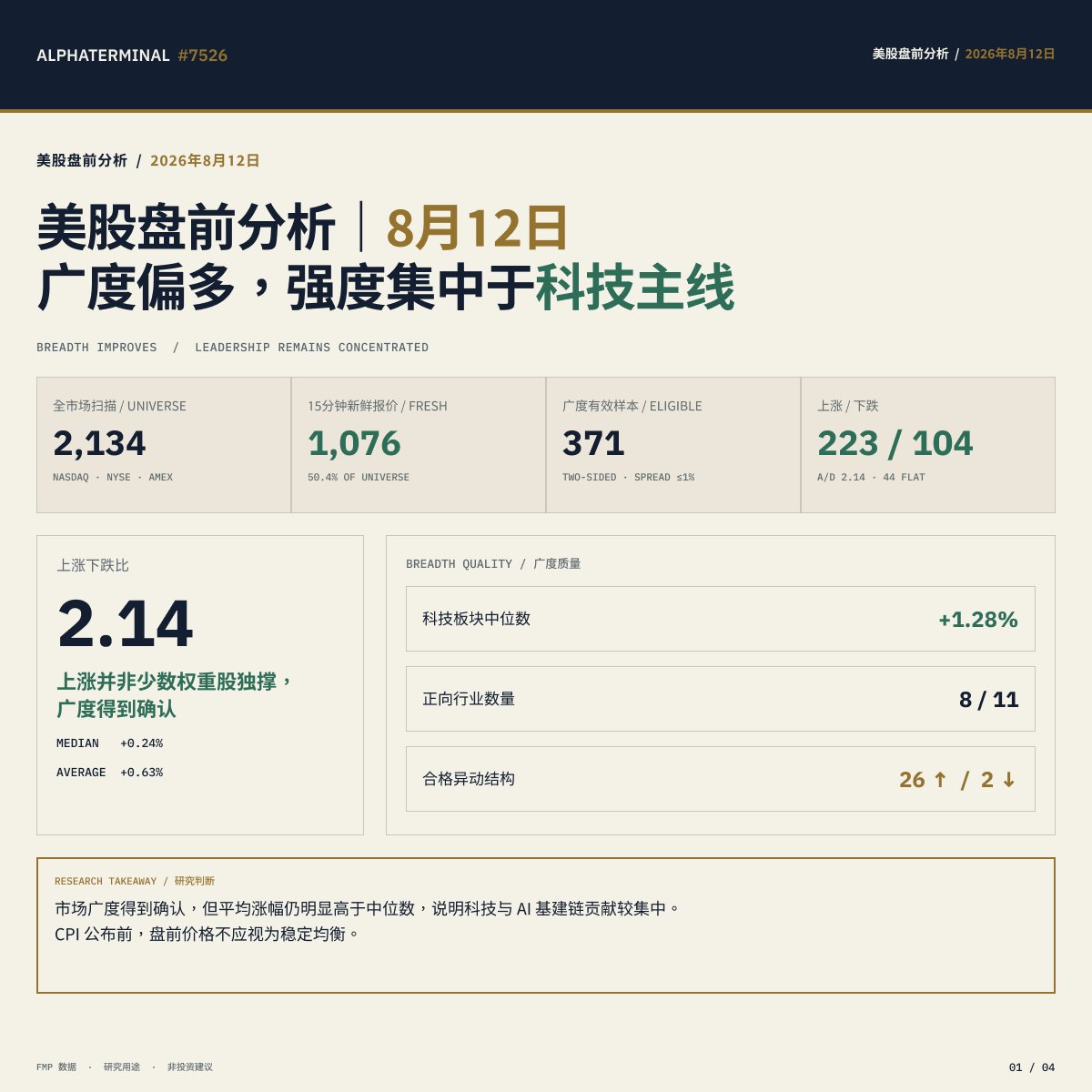Click the green note 上涨并非少数权重股独撑
The width and height of the screenshot is (1092, 1092).
click(x=174, y=681)
